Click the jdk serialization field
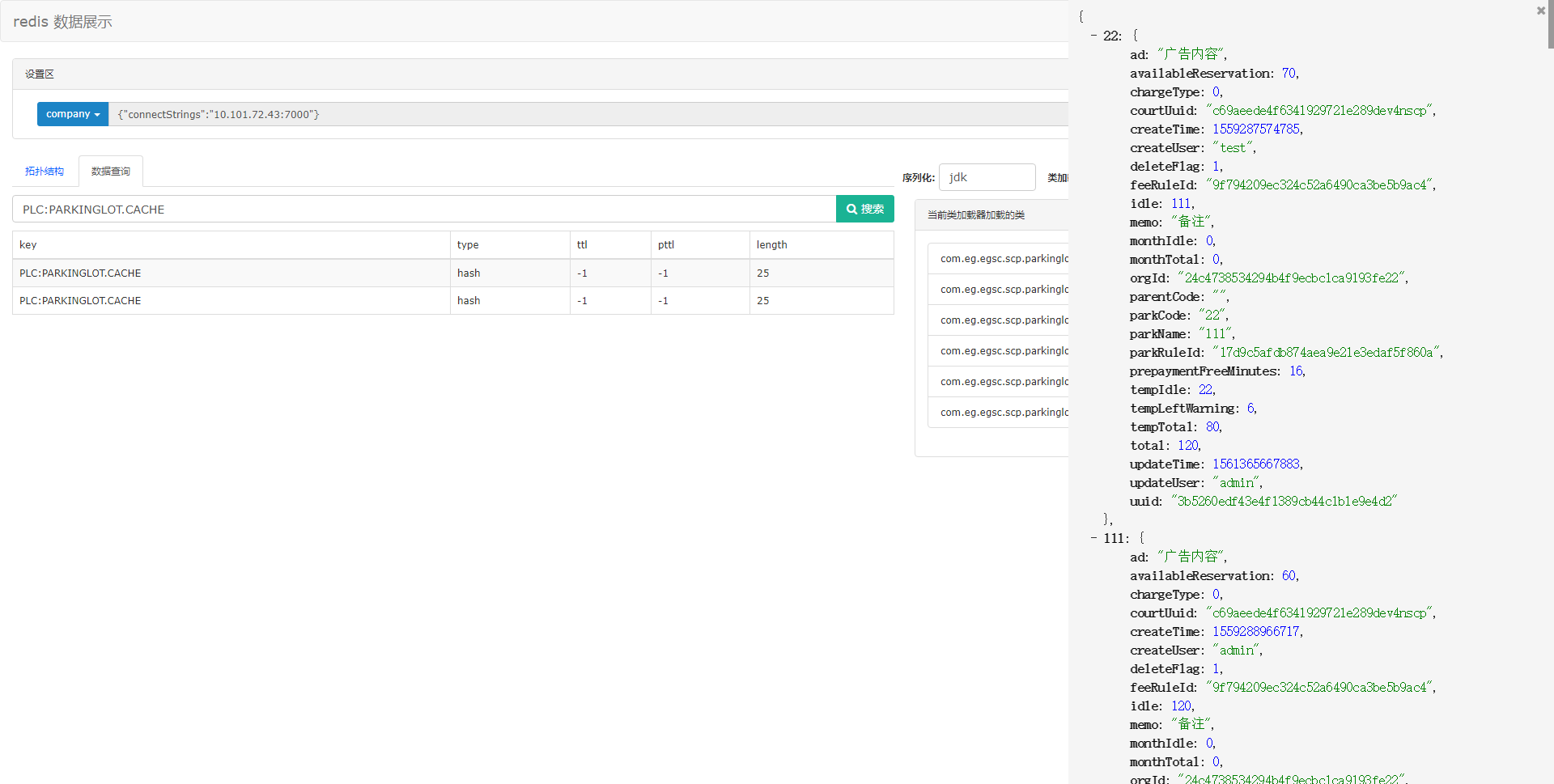 (987, 177)
